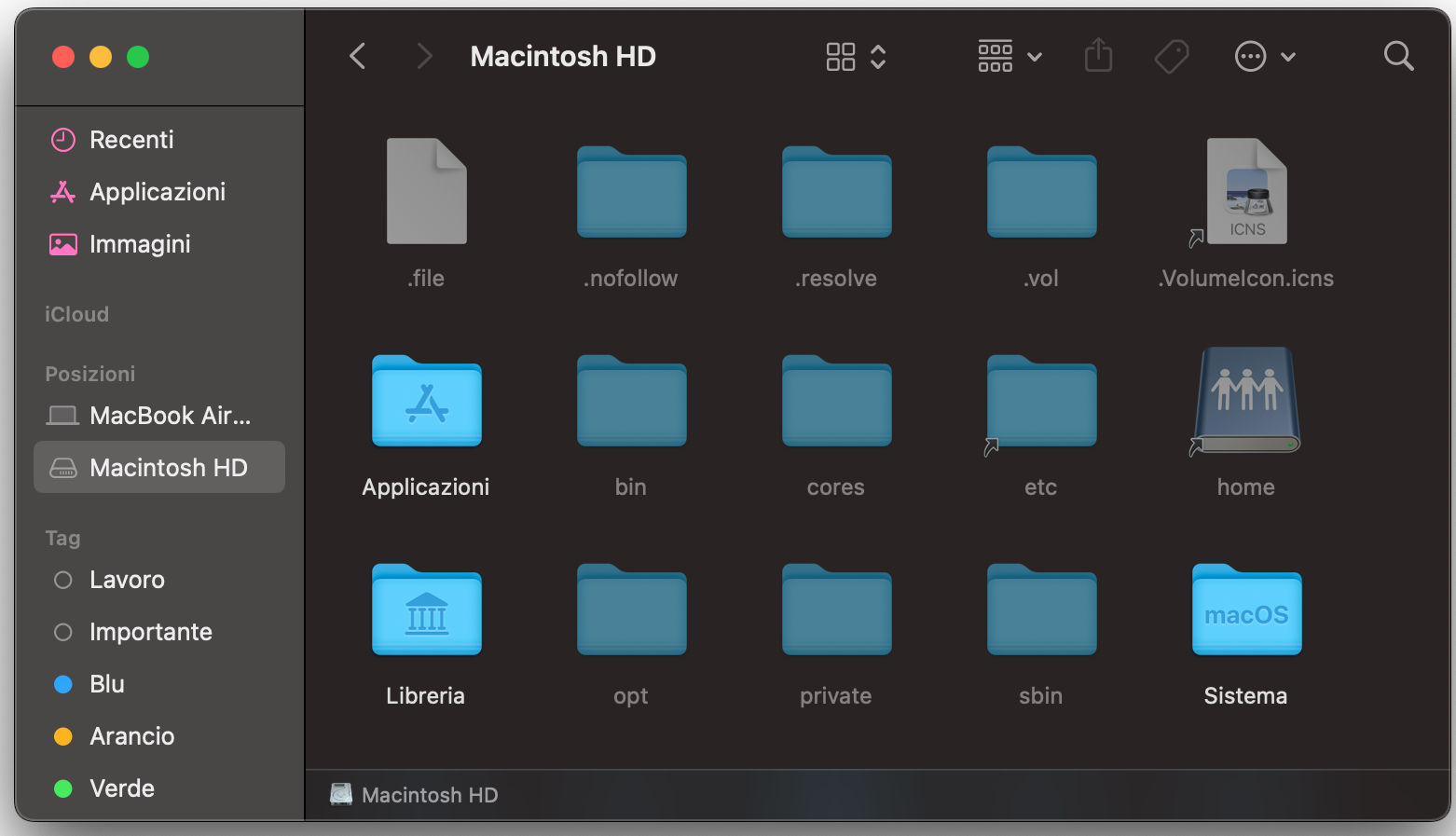This screenshot has width=1456, height=836.
Task: Open Recenti in the sidebar
Action: click(x=131, y=140)
